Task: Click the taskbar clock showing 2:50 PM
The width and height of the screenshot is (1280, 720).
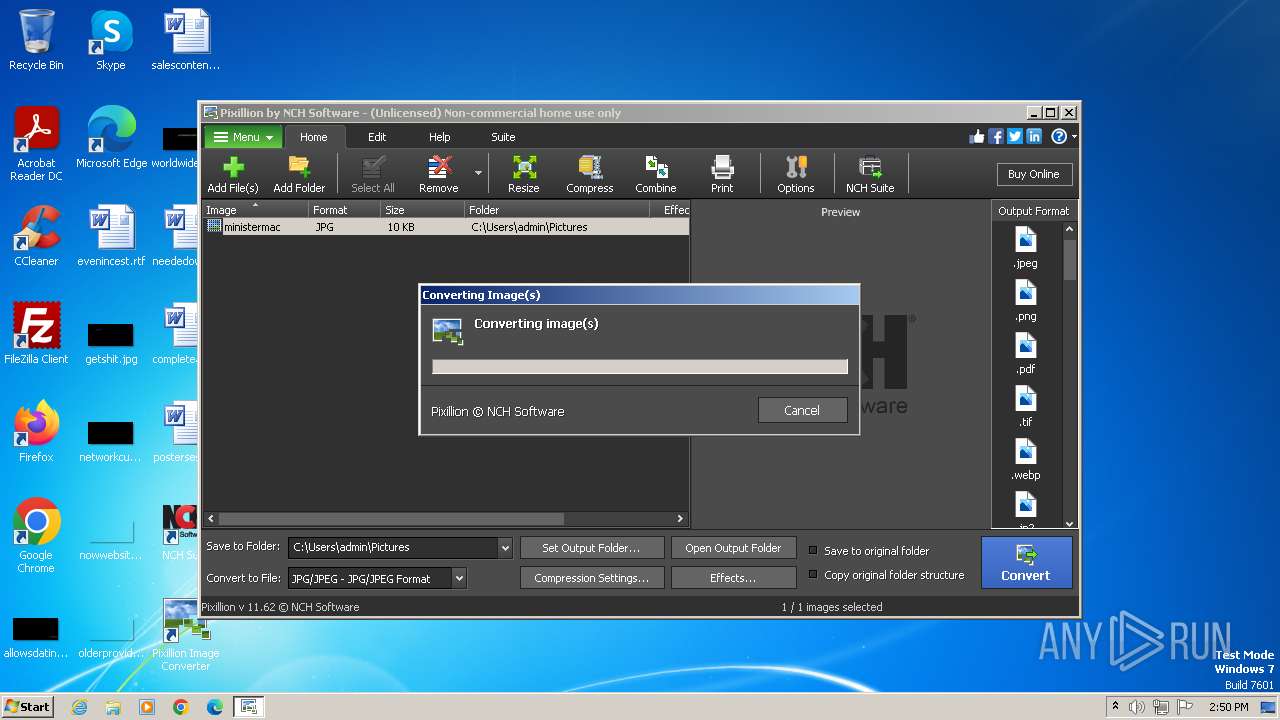Action: pos(1228,707)
